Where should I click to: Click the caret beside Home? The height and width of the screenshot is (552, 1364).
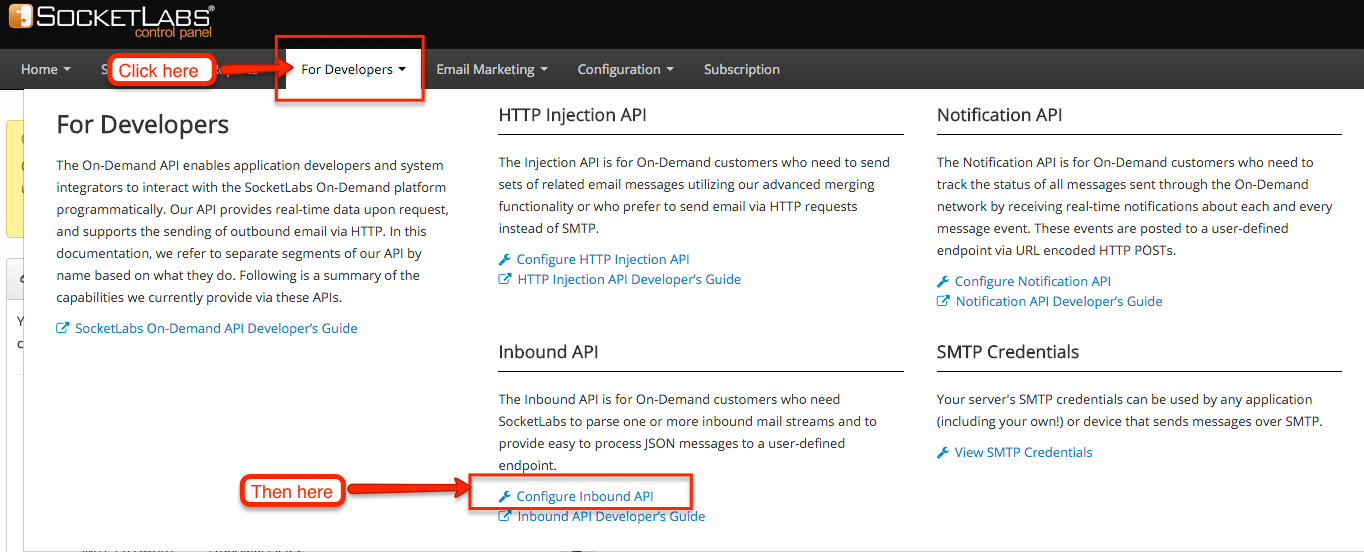pyautogui.click(x=67, y=70)
